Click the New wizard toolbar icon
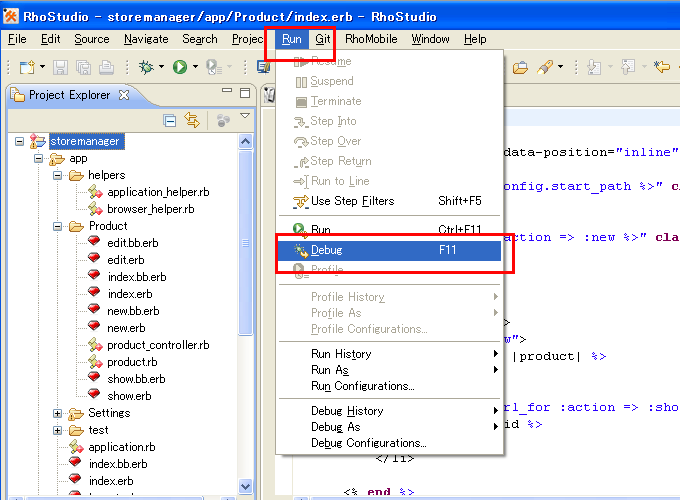This screenshot has width=680, height=500. coord(27,67)
